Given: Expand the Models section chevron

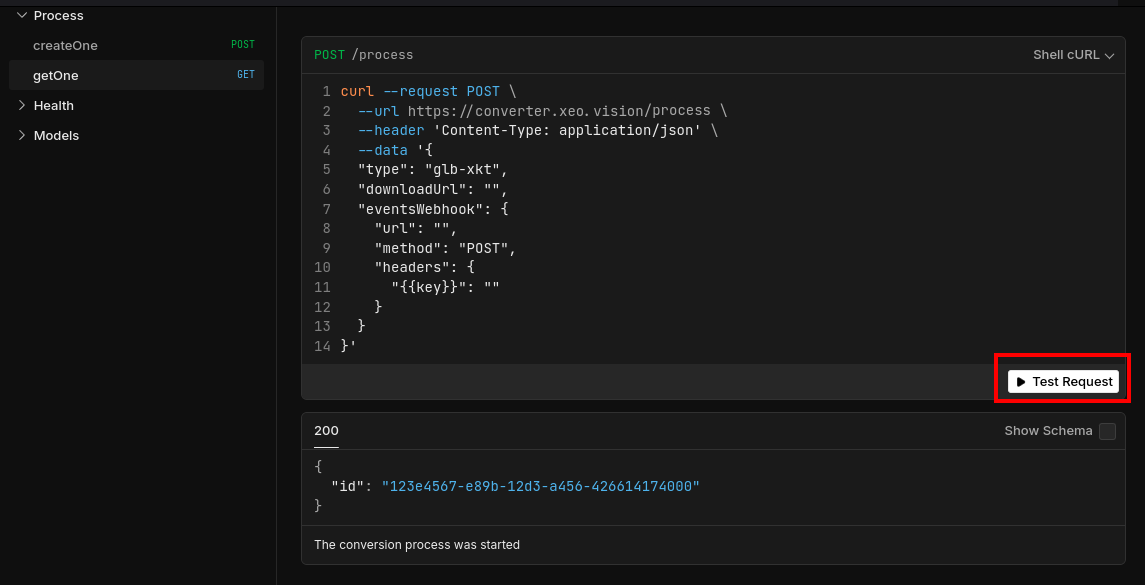Looking at the screenshot, I should (22, 135).
